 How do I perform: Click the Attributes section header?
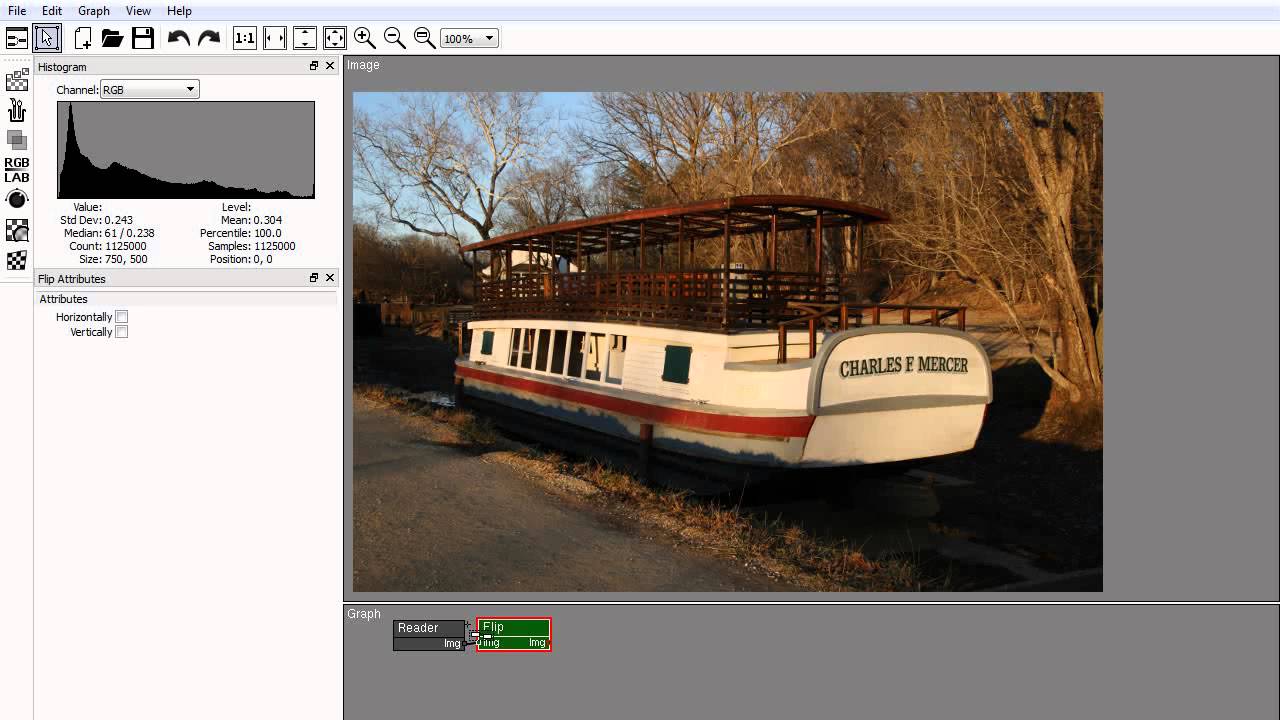(x=186, y=299)
